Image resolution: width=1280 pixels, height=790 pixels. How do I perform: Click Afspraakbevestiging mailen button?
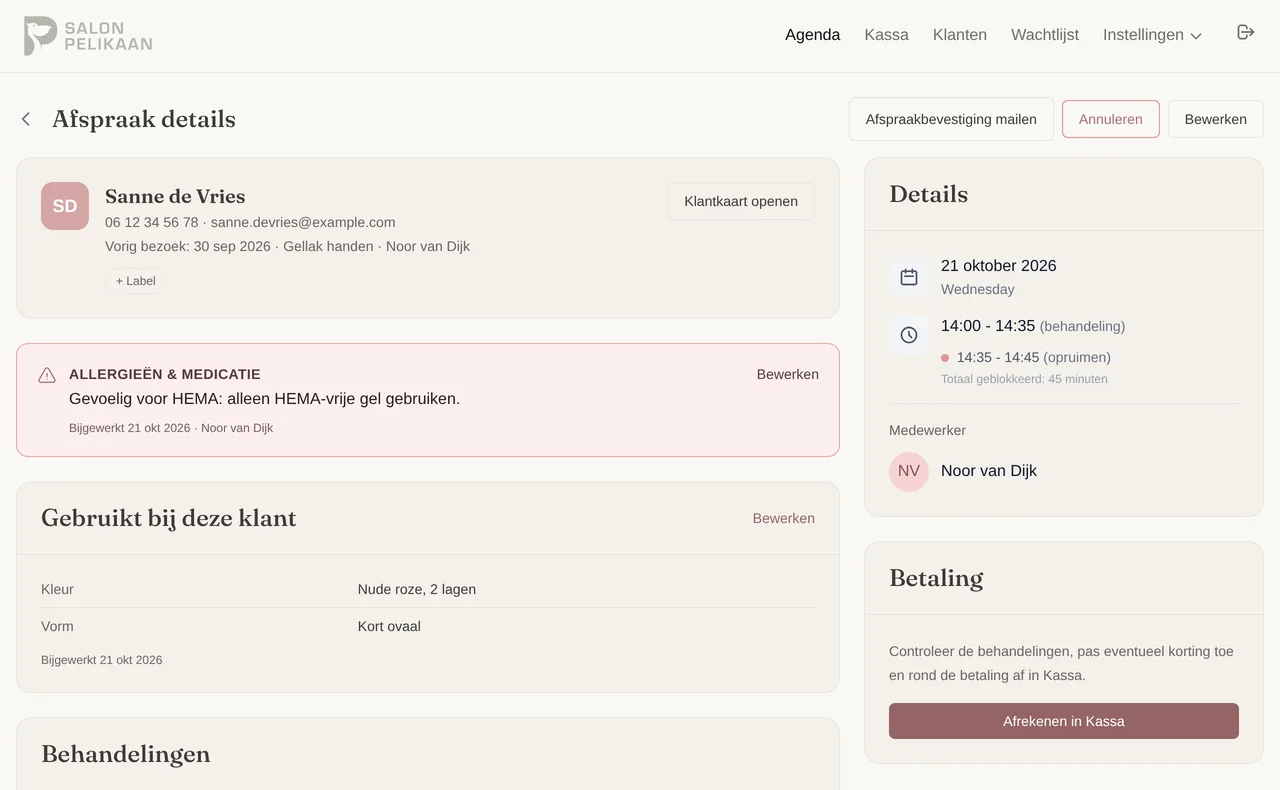click(x=951, y=119)
